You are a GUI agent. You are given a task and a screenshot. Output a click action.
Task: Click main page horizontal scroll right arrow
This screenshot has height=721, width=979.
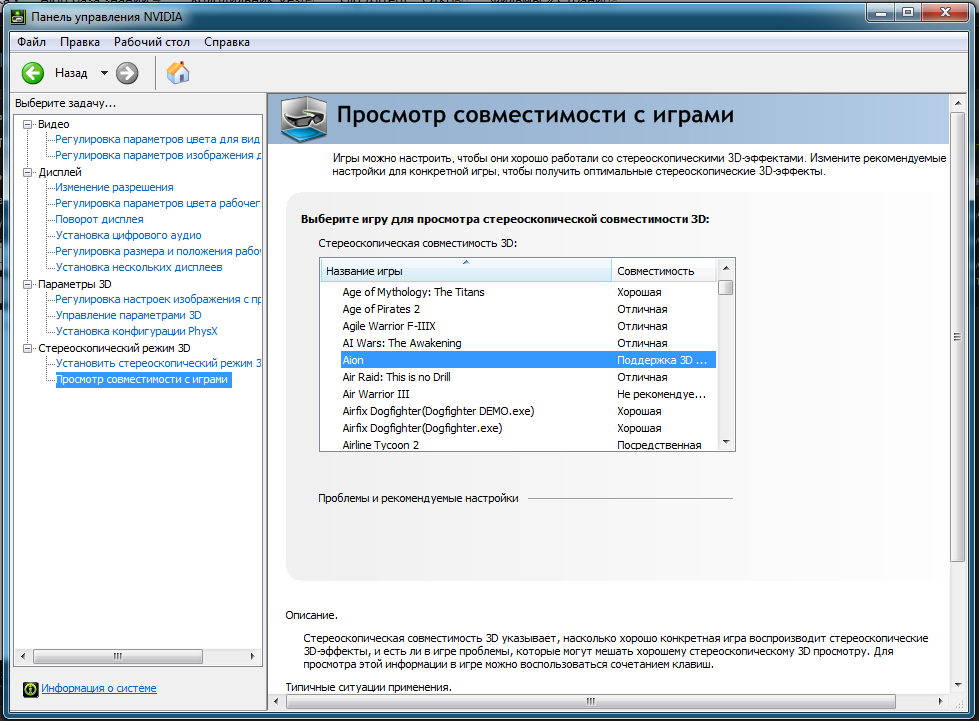[941, 702]
